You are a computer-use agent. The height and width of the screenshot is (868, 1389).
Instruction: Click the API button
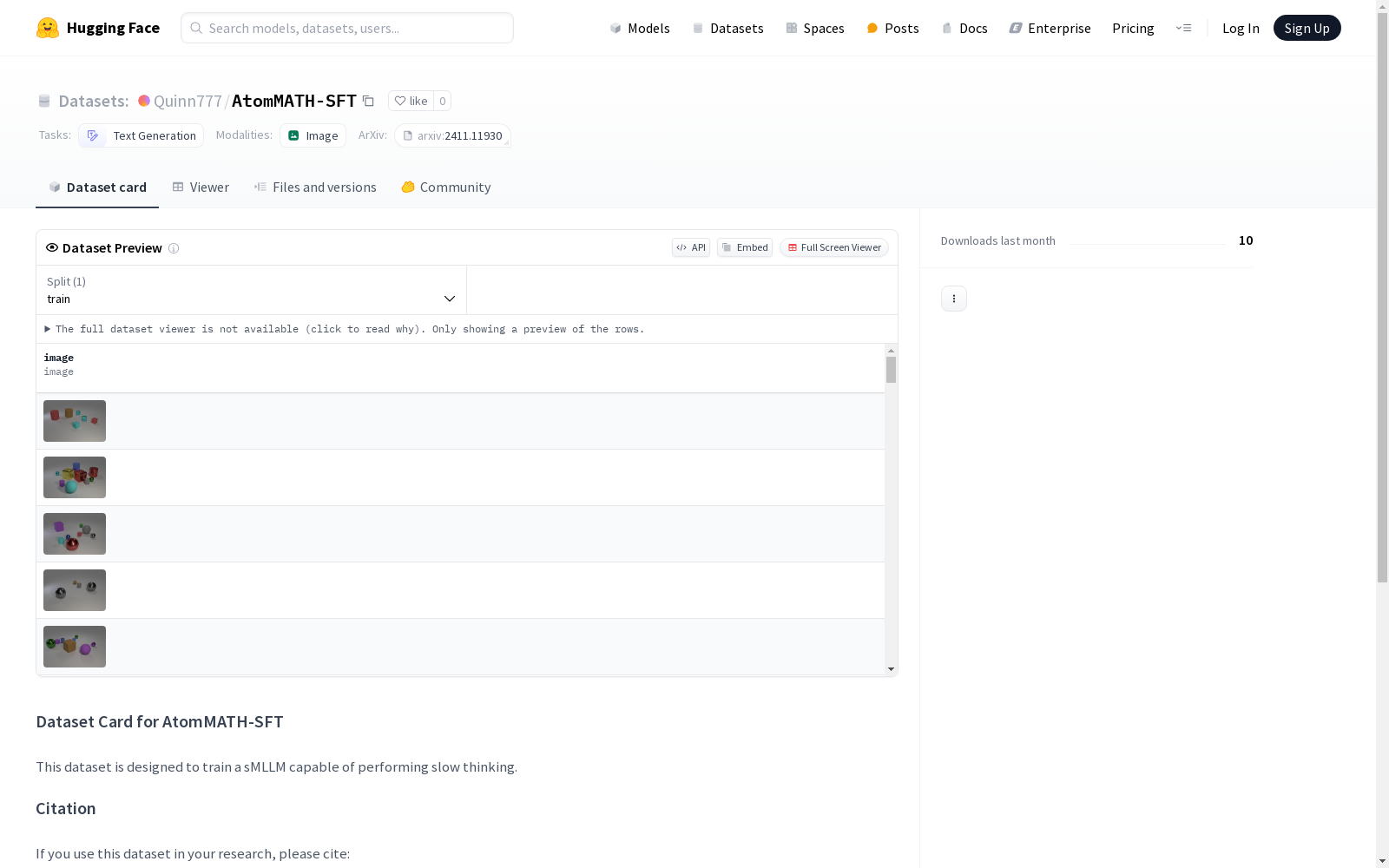click(x=691, y=247)
